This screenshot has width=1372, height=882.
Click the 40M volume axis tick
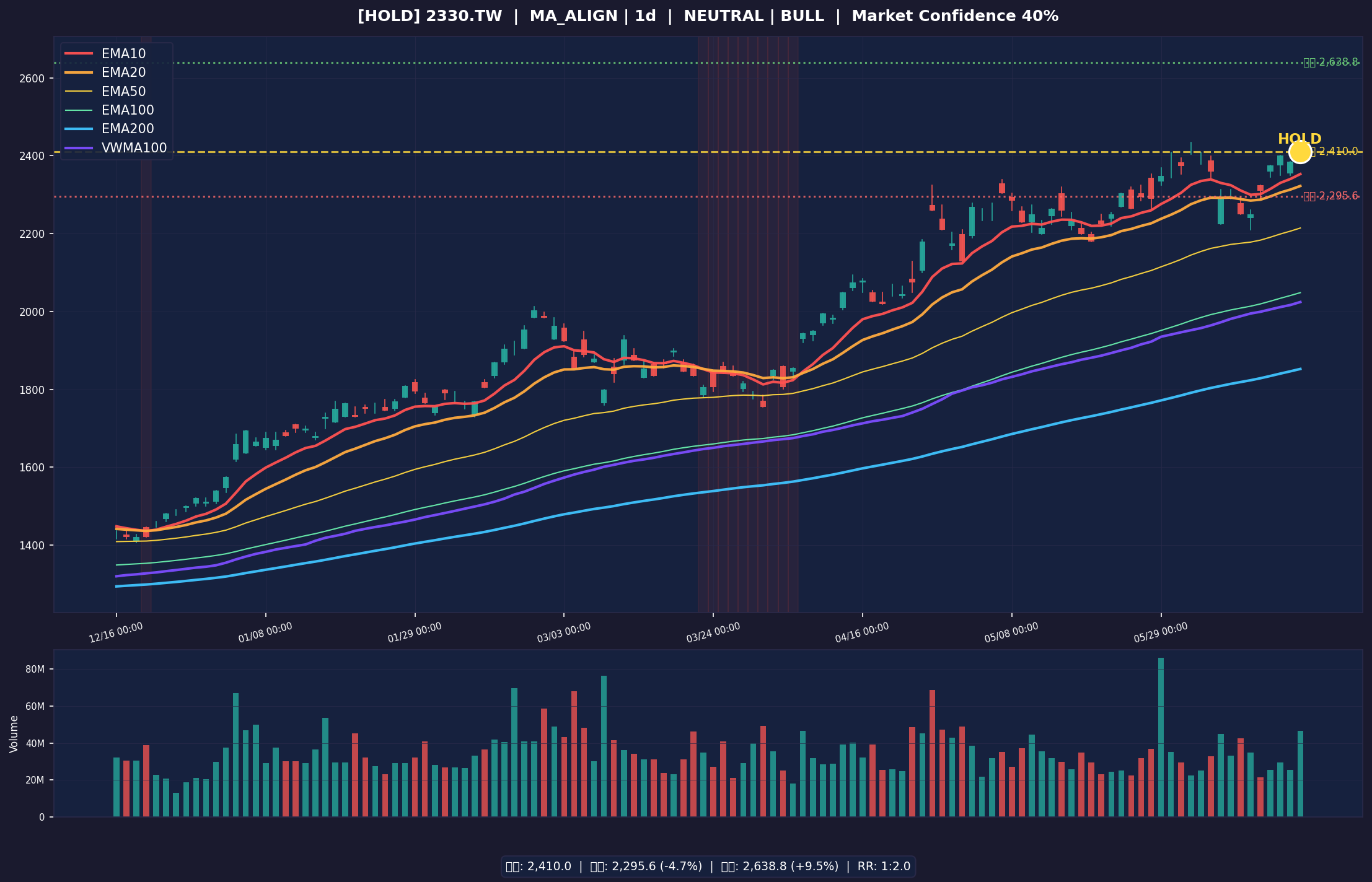coord(35,743)
